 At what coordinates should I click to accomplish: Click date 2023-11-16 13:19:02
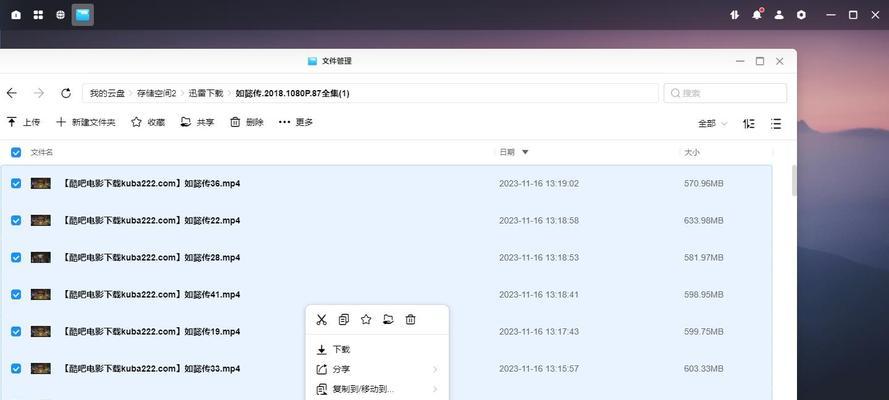pyautogui.click(x=539, y=184)
